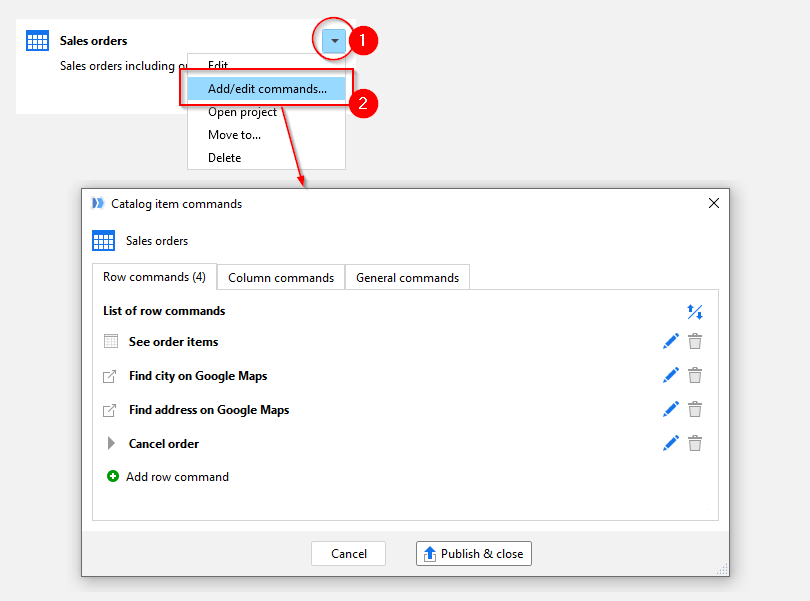Click Add row command link text

point(177,476)
